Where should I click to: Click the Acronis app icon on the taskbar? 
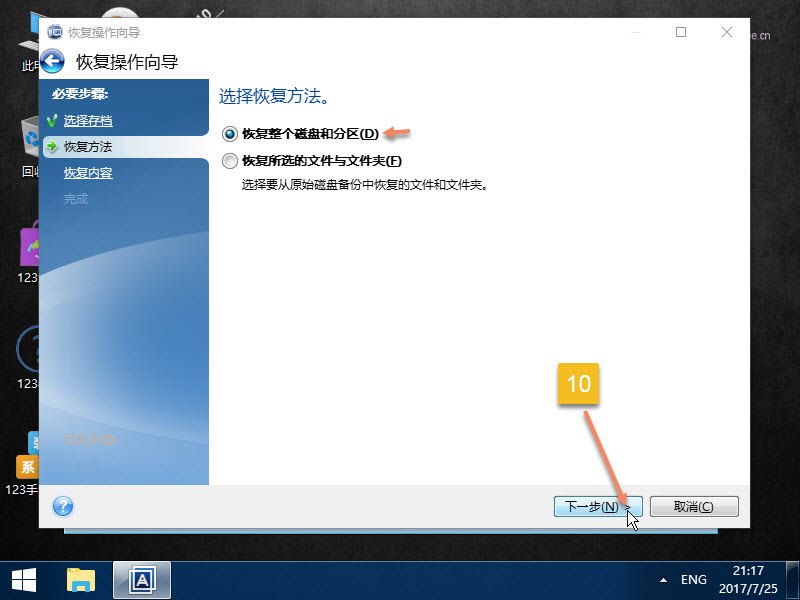pyautogui.click(x=140, y=578)
